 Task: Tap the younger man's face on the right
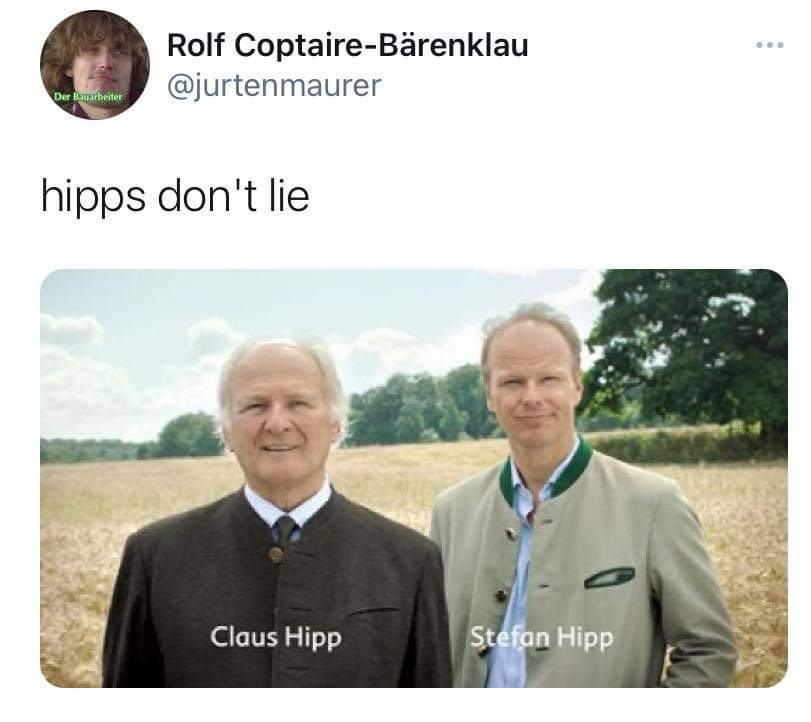pos(533,389)
